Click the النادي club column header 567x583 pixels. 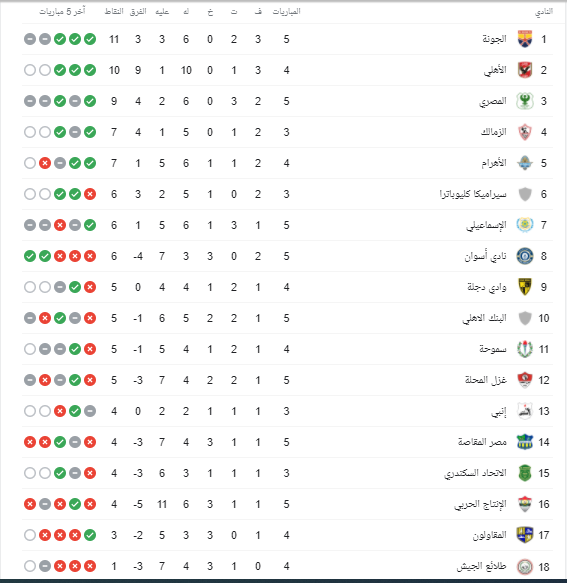point(544,12)
